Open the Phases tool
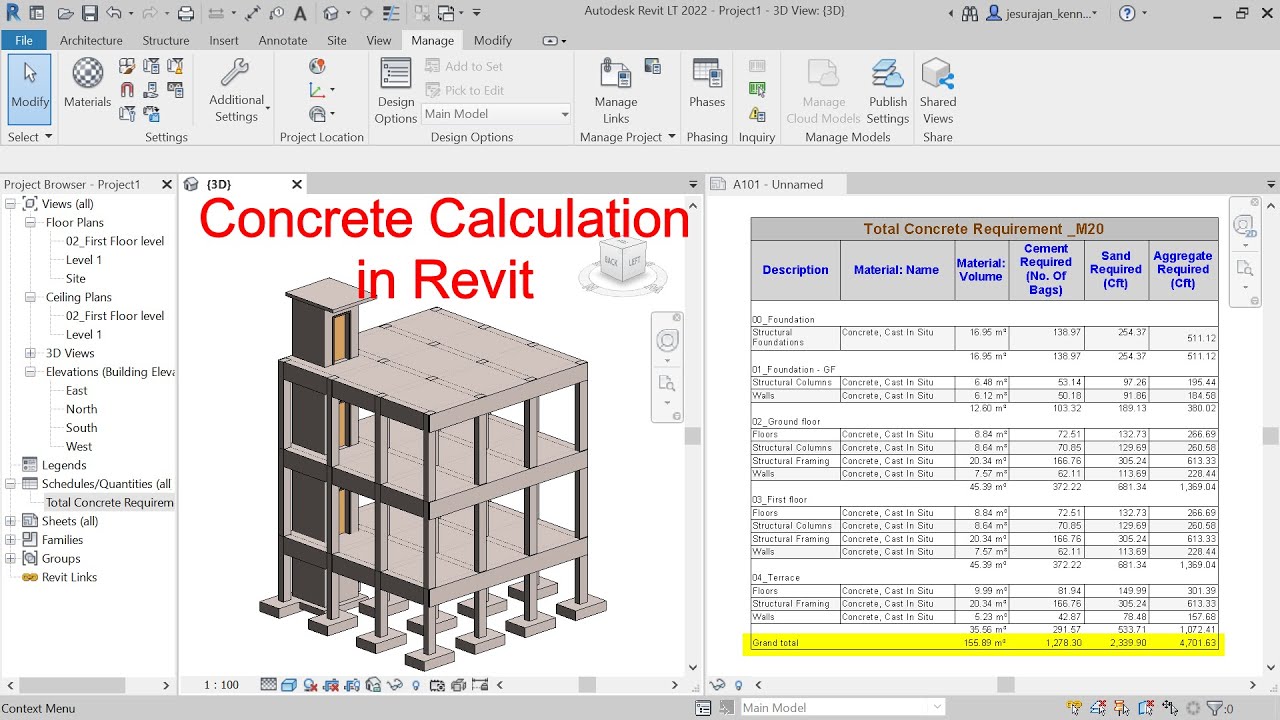Screen dimensions: 1280x720 pyautogui.click(x=707, y=83)
